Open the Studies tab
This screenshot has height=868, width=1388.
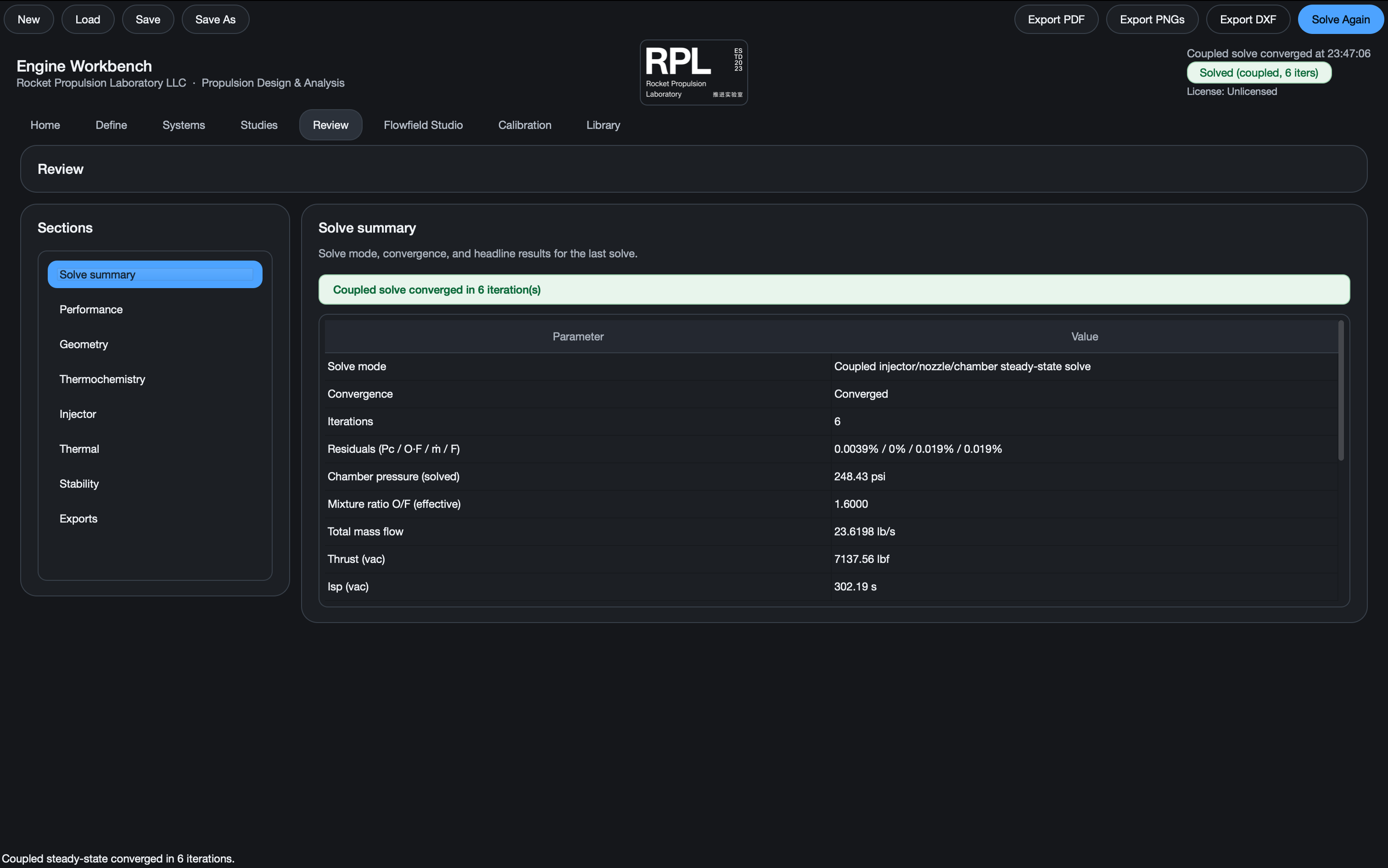click(259, 125)
